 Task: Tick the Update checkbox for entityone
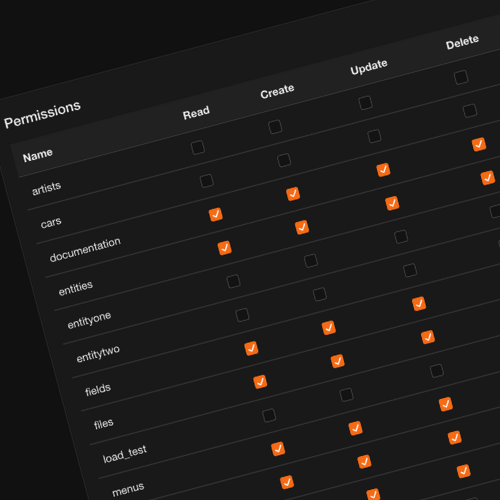tap(401, 237)
